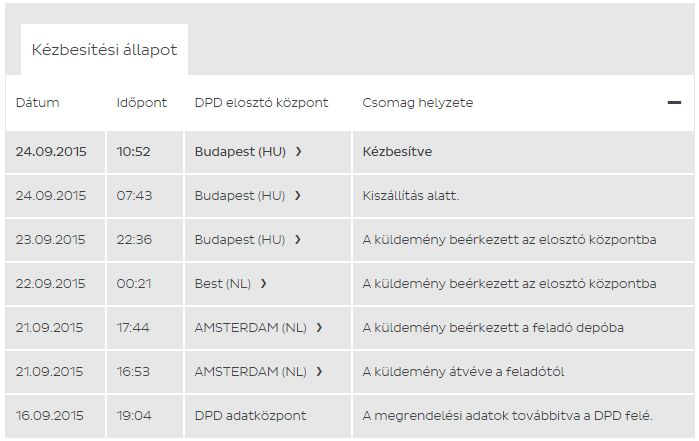The height and width of the screenshot is (441, 699).
Task: Click the arrow beside AMSTERDAM (NL) at 17:44
Action: coord(319,328)
